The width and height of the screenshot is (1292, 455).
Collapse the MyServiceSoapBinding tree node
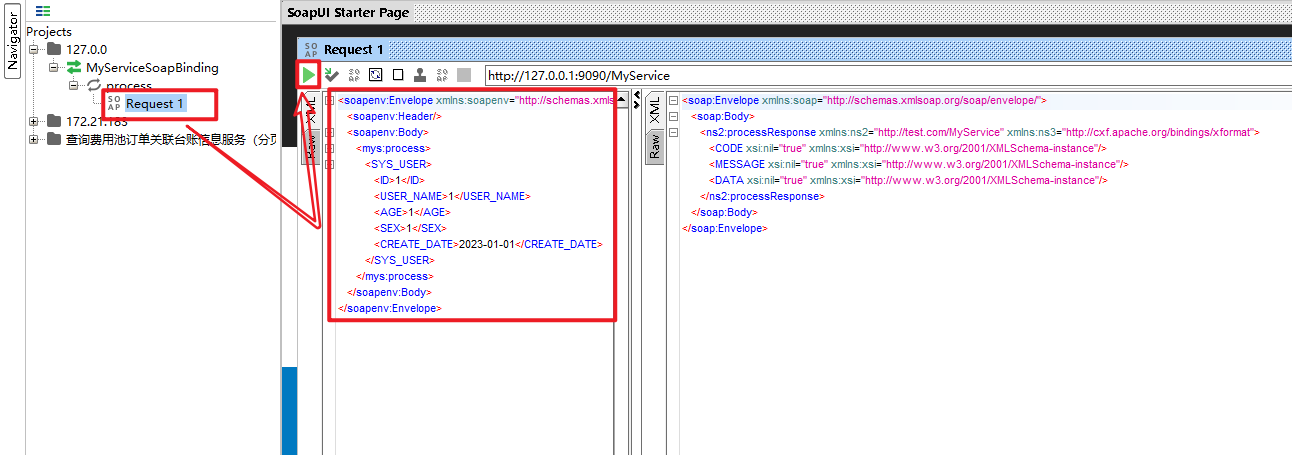point(54,68)
